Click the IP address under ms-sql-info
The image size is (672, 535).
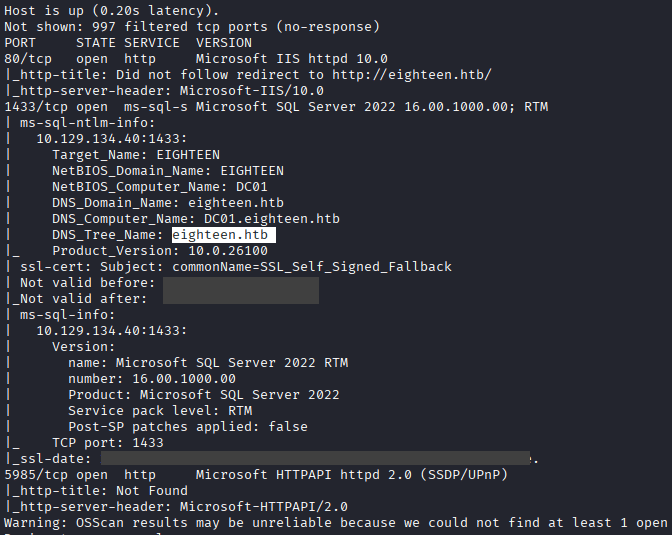coord(111,331)
